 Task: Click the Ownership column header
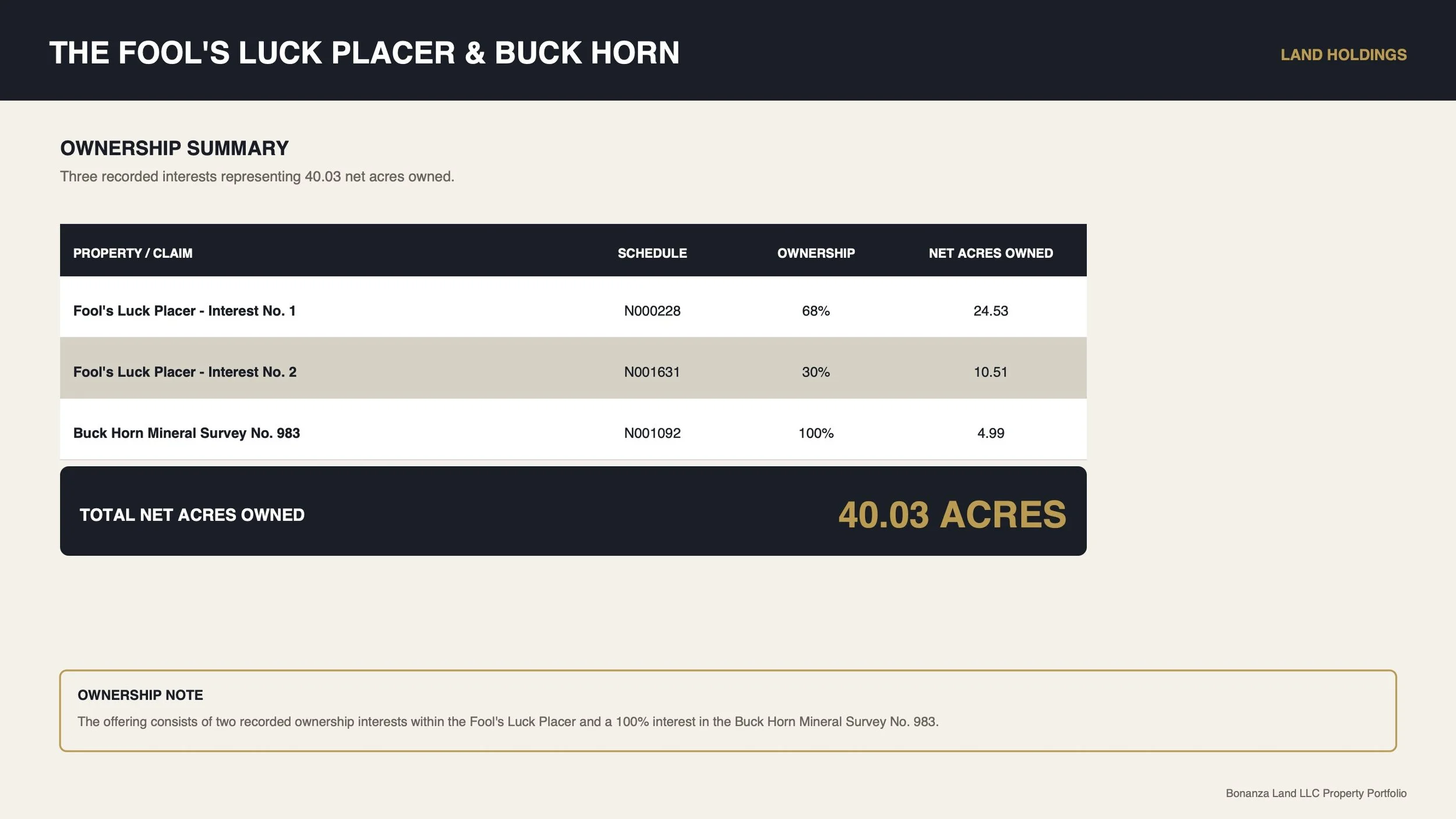tap(815, 253)
